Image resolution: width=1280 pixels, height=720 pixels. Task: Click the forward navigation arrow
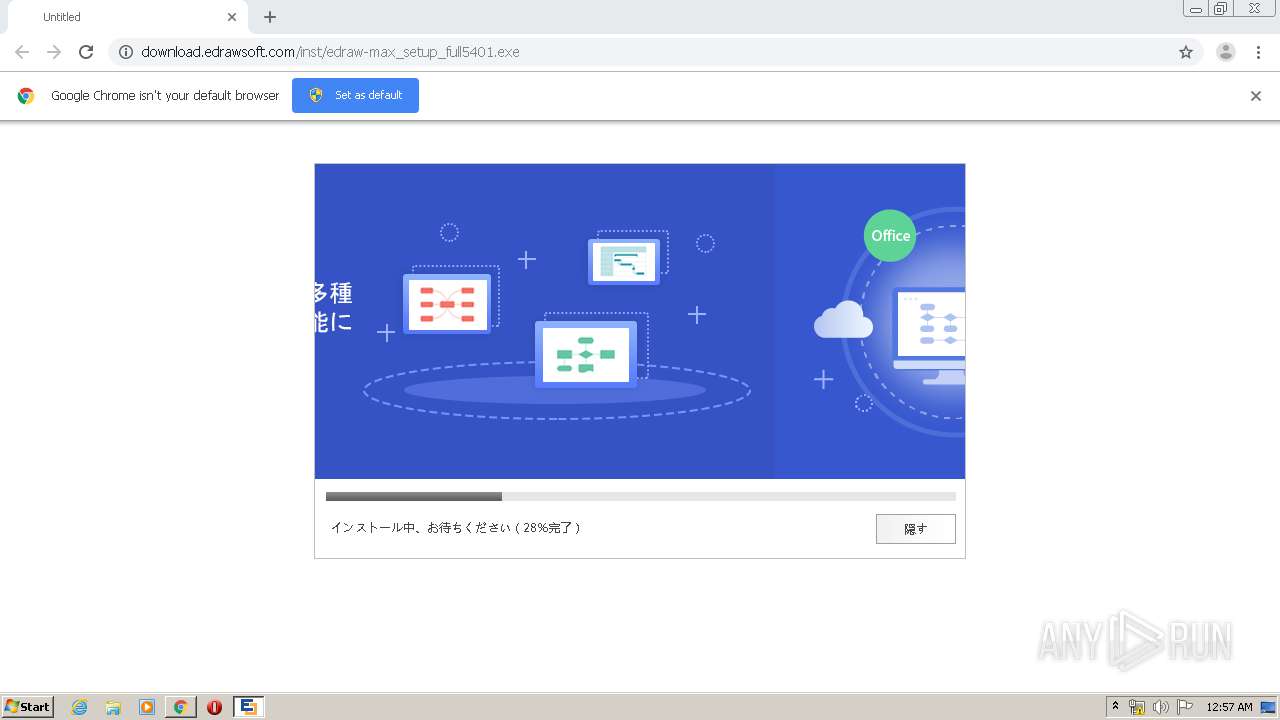[x=54, y=52]
